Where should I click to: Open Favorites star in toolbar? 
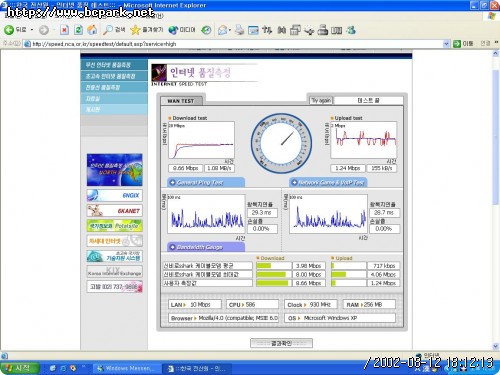pyautogui.click(x=135, y=30)
